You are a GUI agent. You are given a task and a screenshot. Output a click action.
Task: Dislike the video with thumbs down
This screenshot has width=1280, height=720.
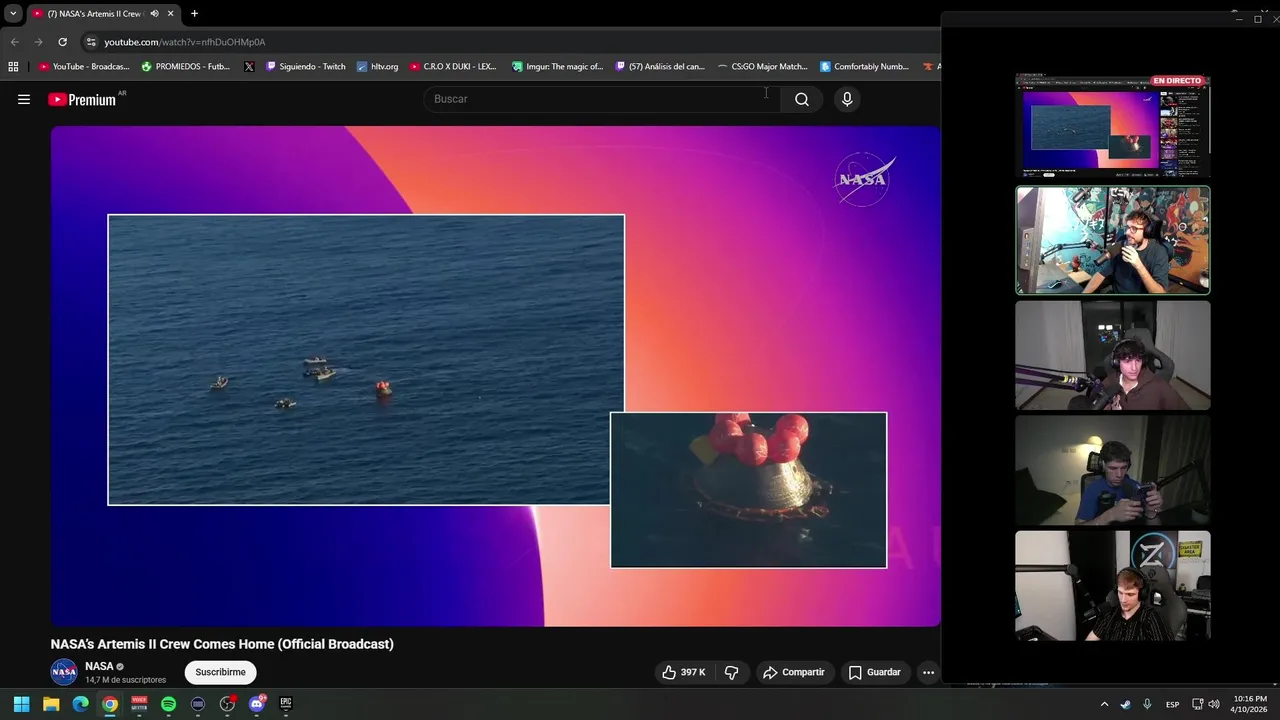(731, 672)
